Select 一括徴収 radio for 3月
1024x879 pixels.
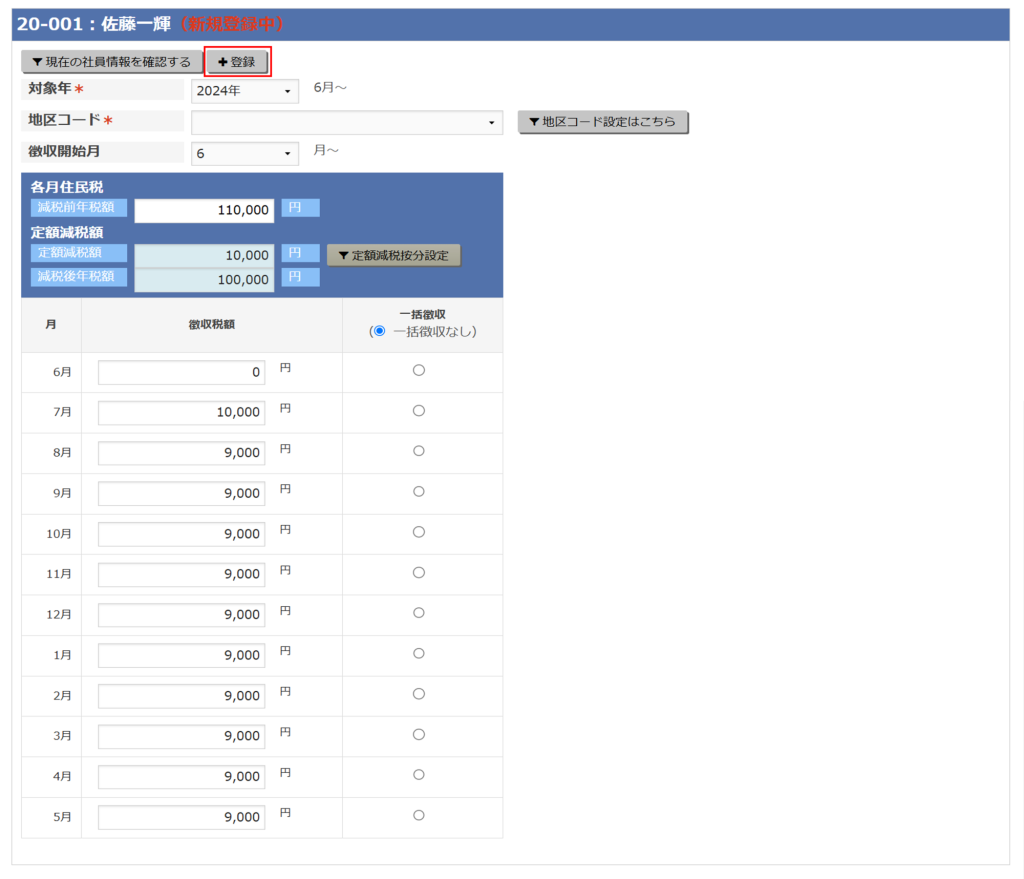pyautogui.click(x=419, y=735)
